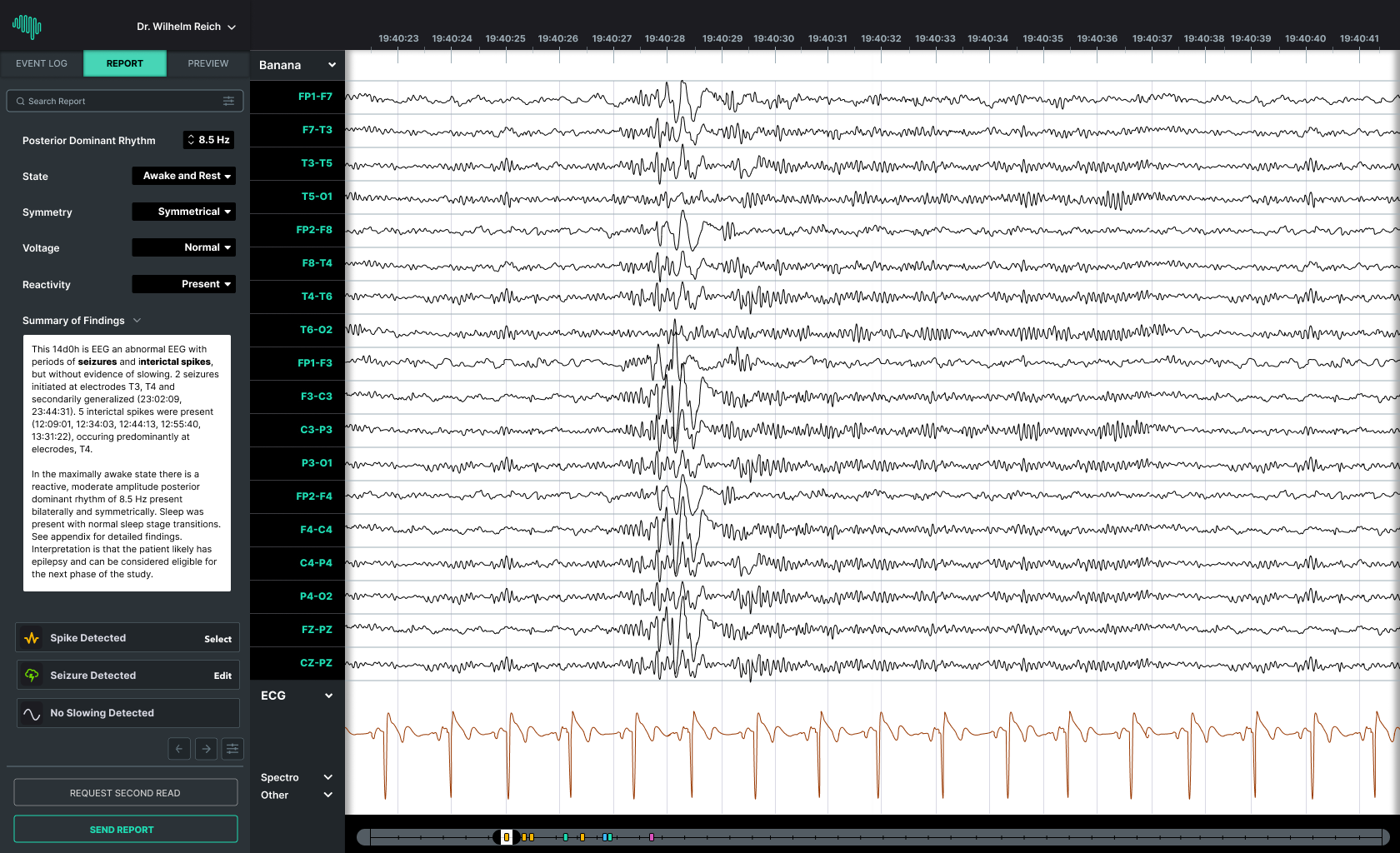
Task: Adjust the Posterior Dominant Rhythm 8.5 Hz stepper
Action: 192,140
